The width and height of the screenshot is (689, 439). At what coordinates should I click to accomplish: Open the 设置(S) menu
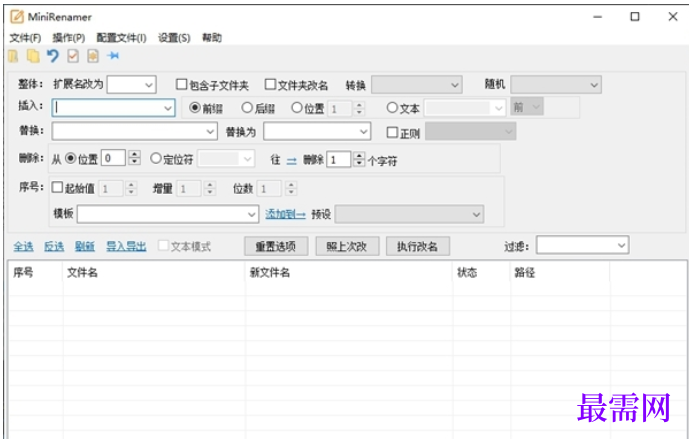(174, 38)
